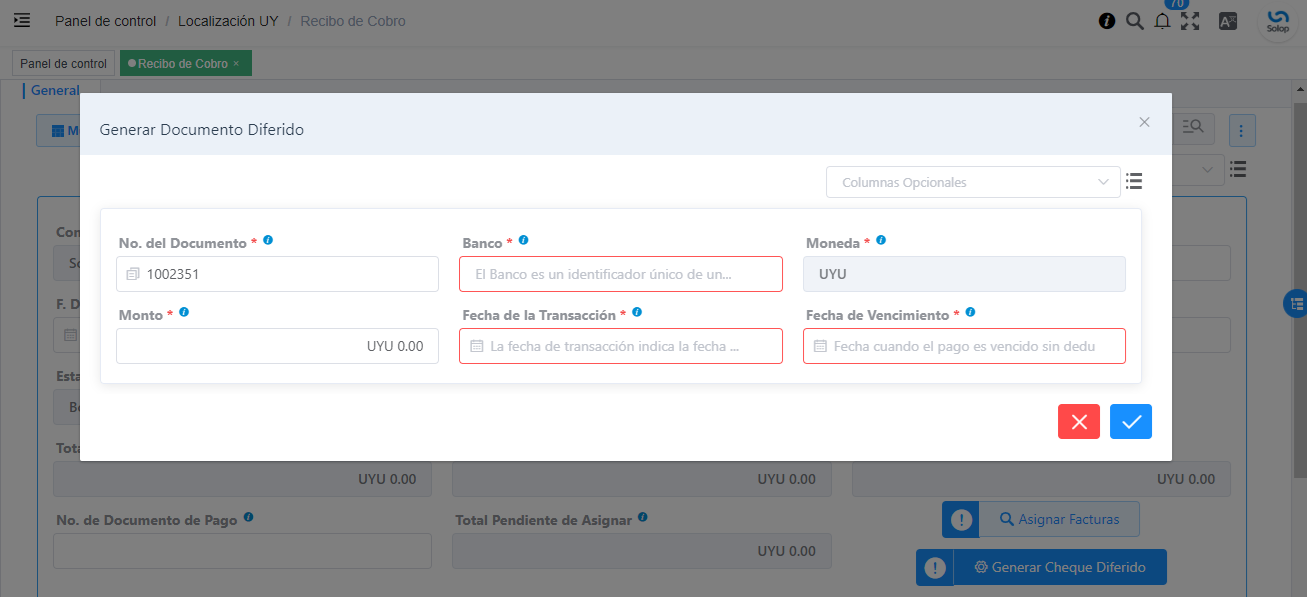Open the search magnifier in top bar
This screenshot has width=1307, height=597.
[1134, 21]
